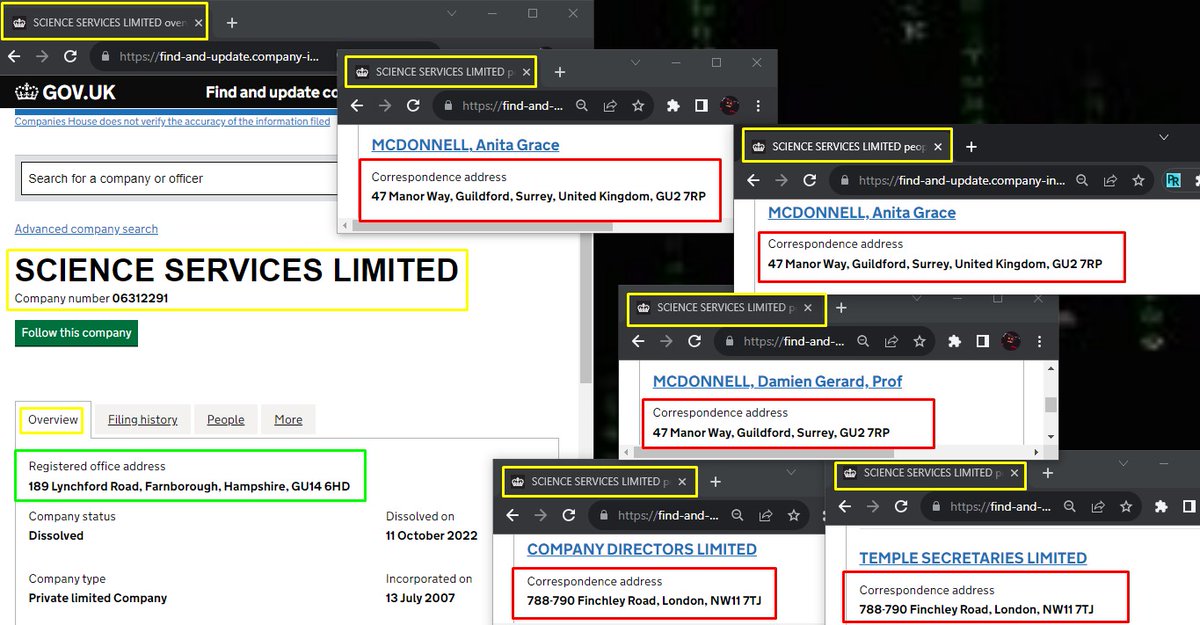Share the page in the Anita Grace window with avatar

610,105
